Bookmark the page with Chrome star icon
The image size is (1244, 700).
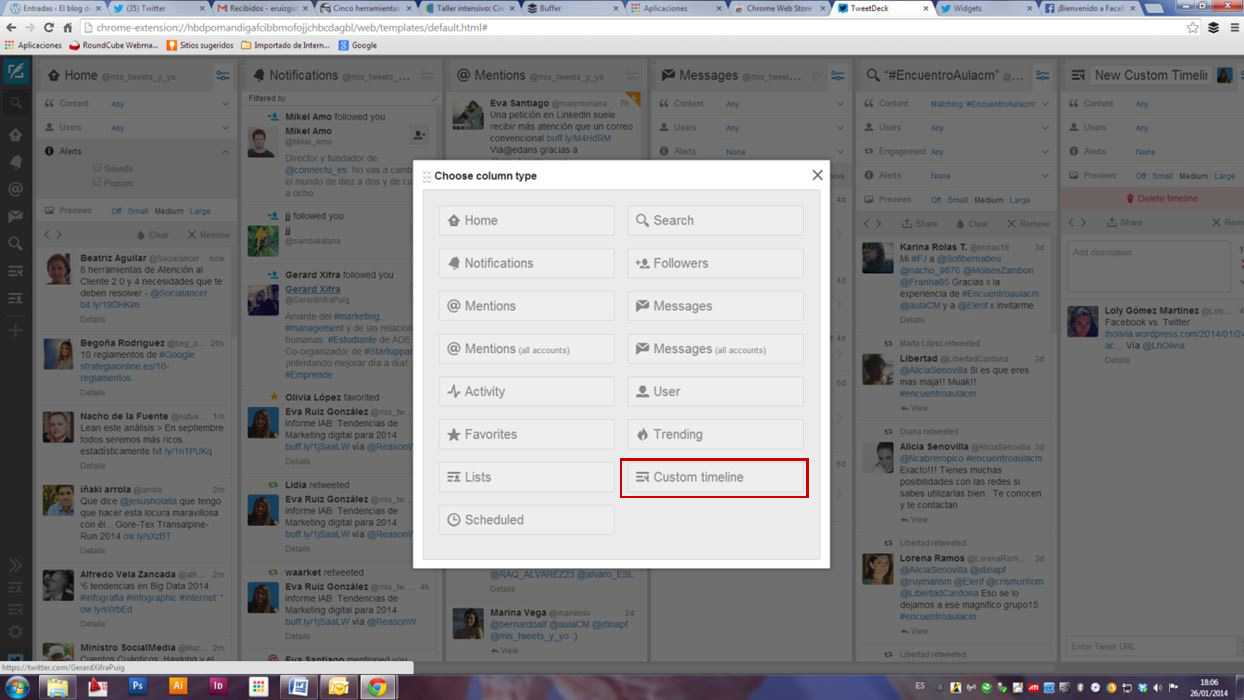[x=1192, y=28]
